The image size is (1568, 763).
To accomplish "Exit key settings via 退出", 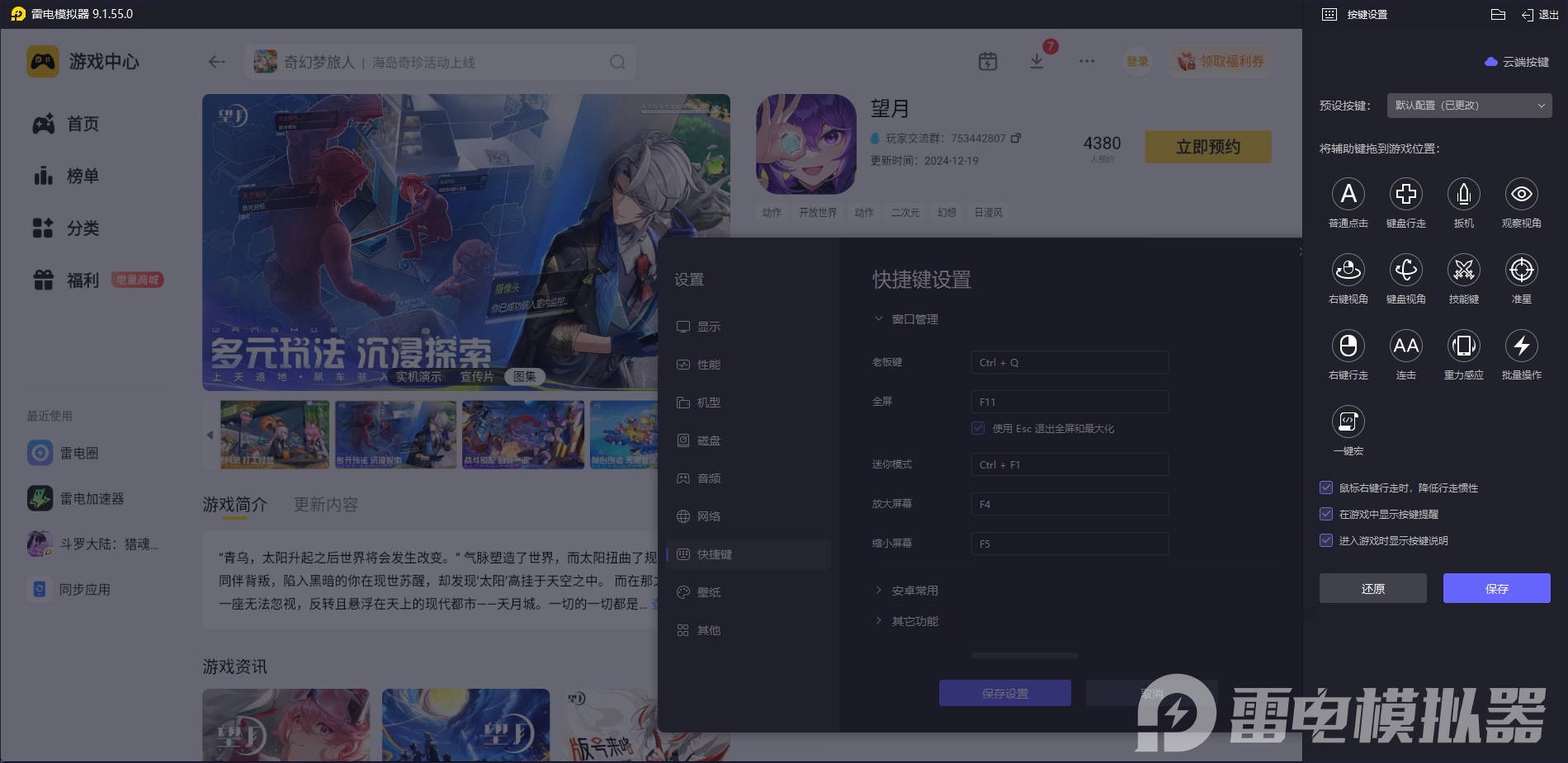I will pyautogui.click(x=1540, y=14).
